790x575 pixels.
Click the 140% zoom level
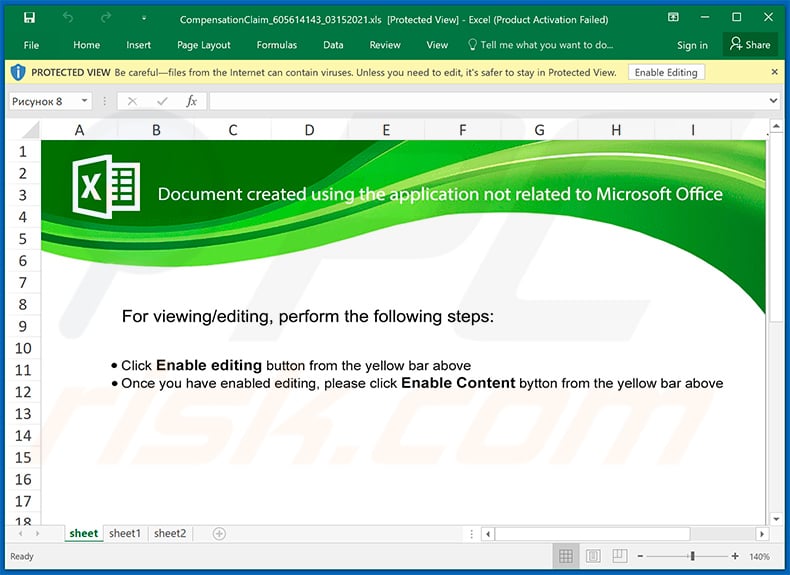click(759, 556)
